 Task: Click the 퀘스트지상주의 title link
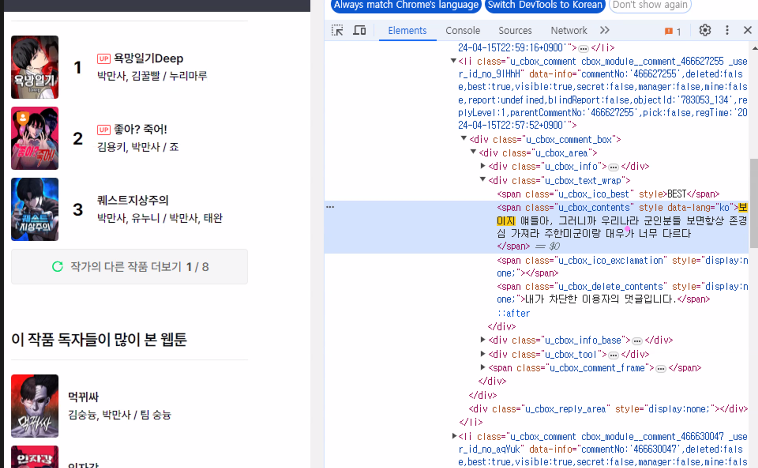coord(133,200)
